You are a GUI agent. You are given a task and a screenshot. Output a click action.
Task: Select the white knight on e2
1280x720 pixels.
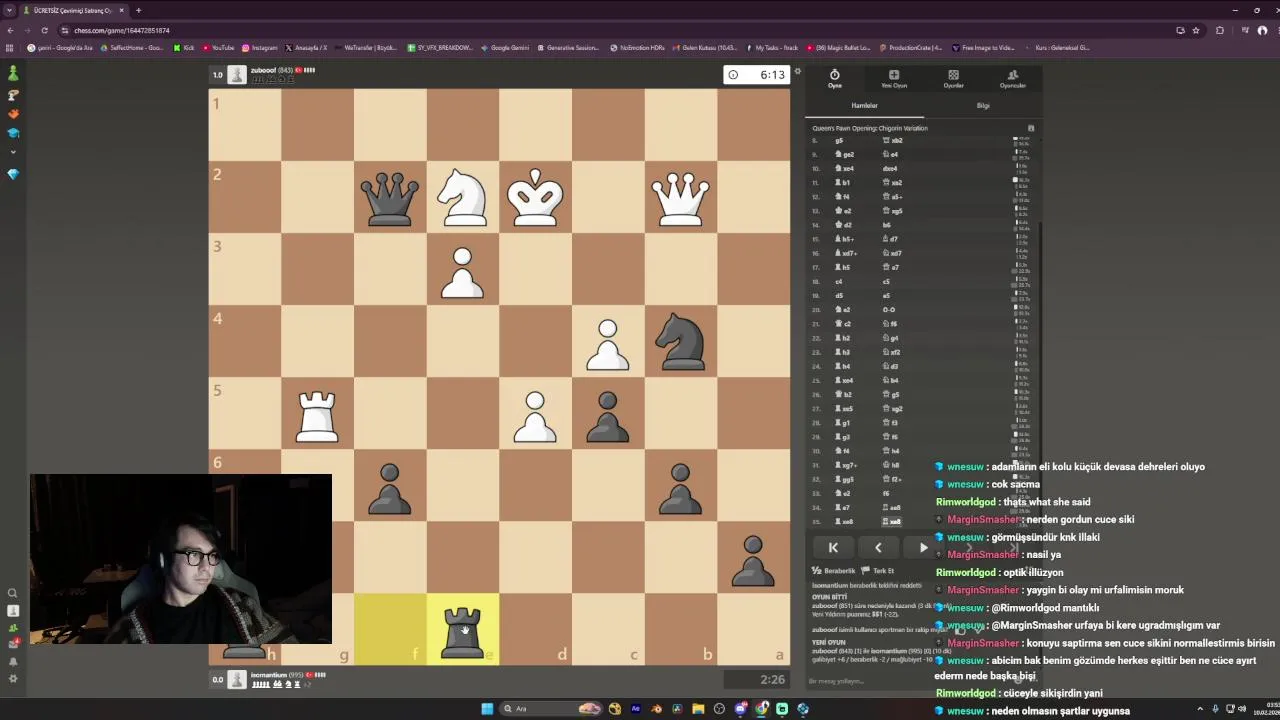463,197
